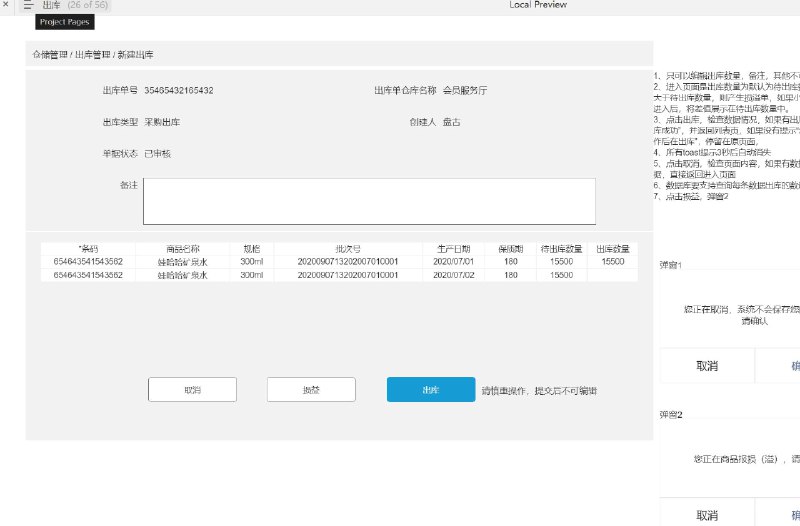Click the 条码 column header
Viewport: 800px width, 526px height.
pos(88,249)
